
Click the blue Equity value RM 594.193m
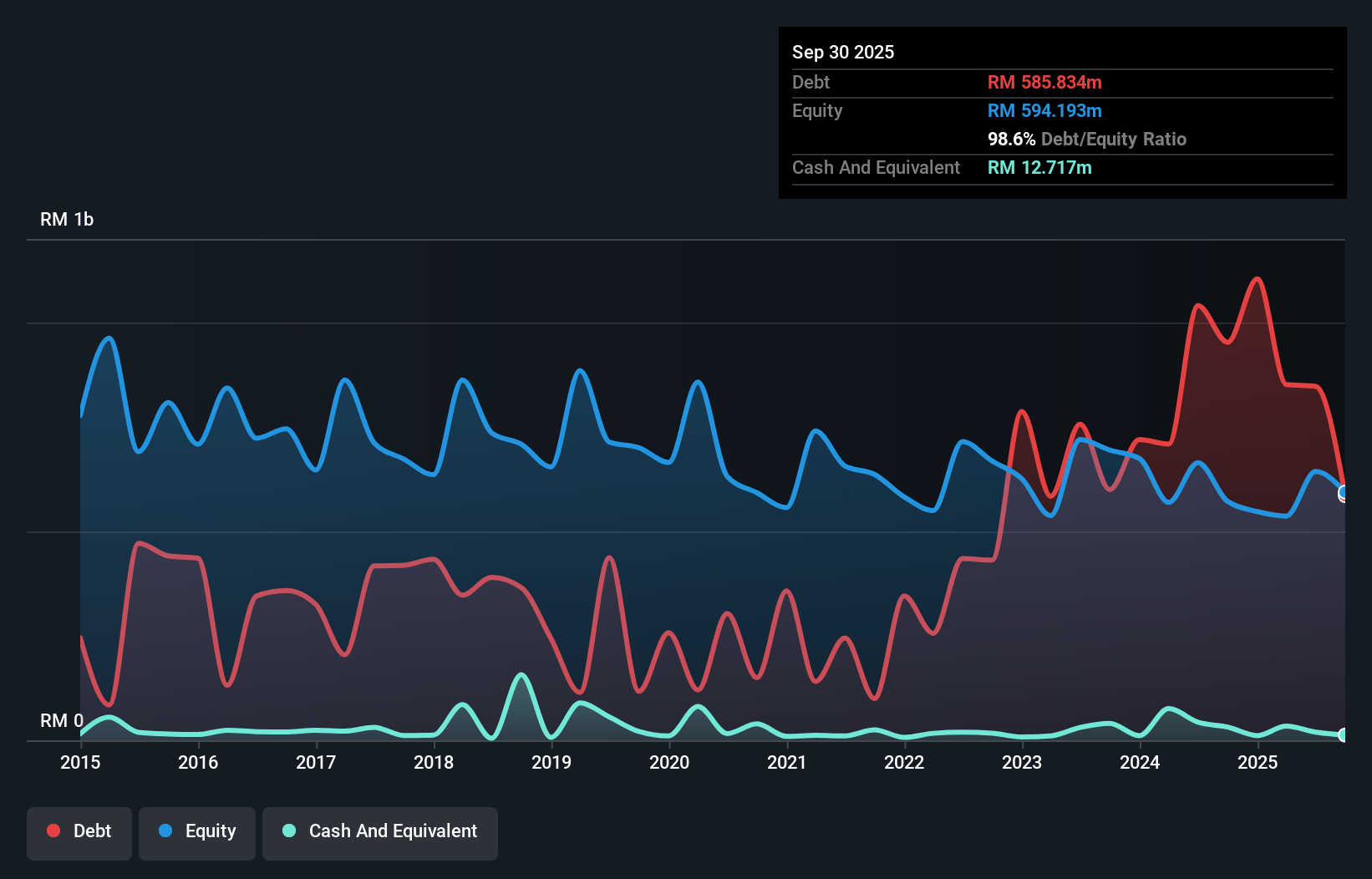pyautogui.click(x=1044, y=110)
